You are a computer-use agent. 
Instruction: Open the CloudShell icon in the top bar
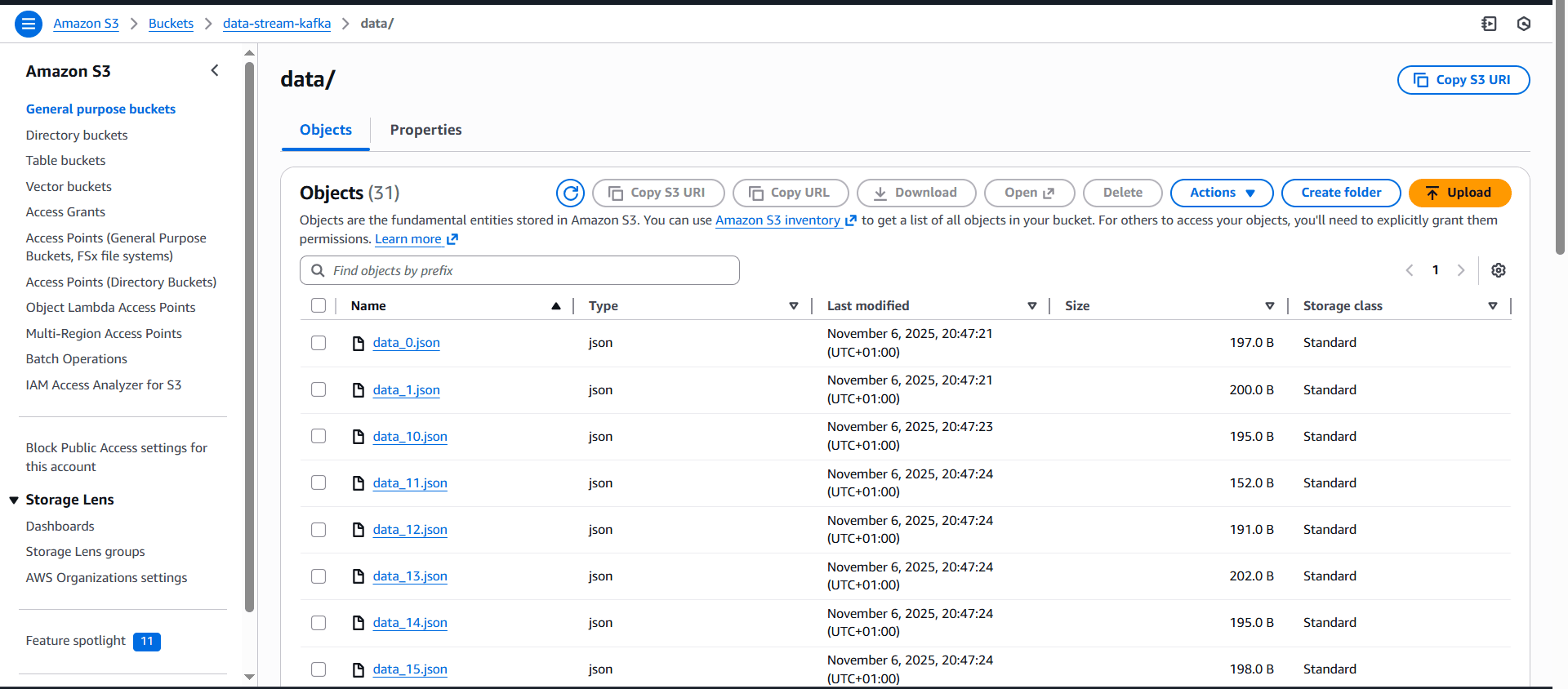click(1489, 24)
